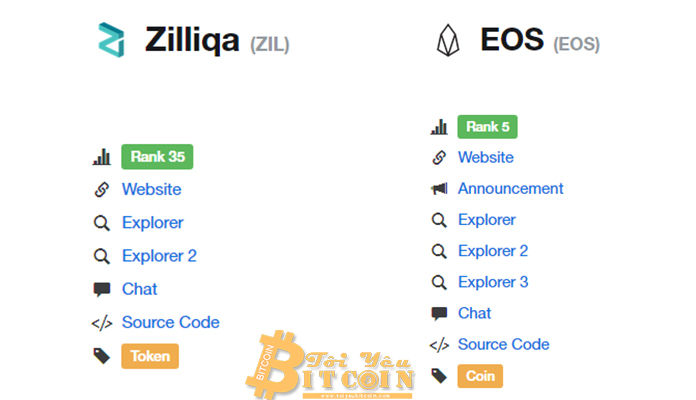Open the EOS Chat link
This screenshot has width=696, height=400.
(474, 313)
